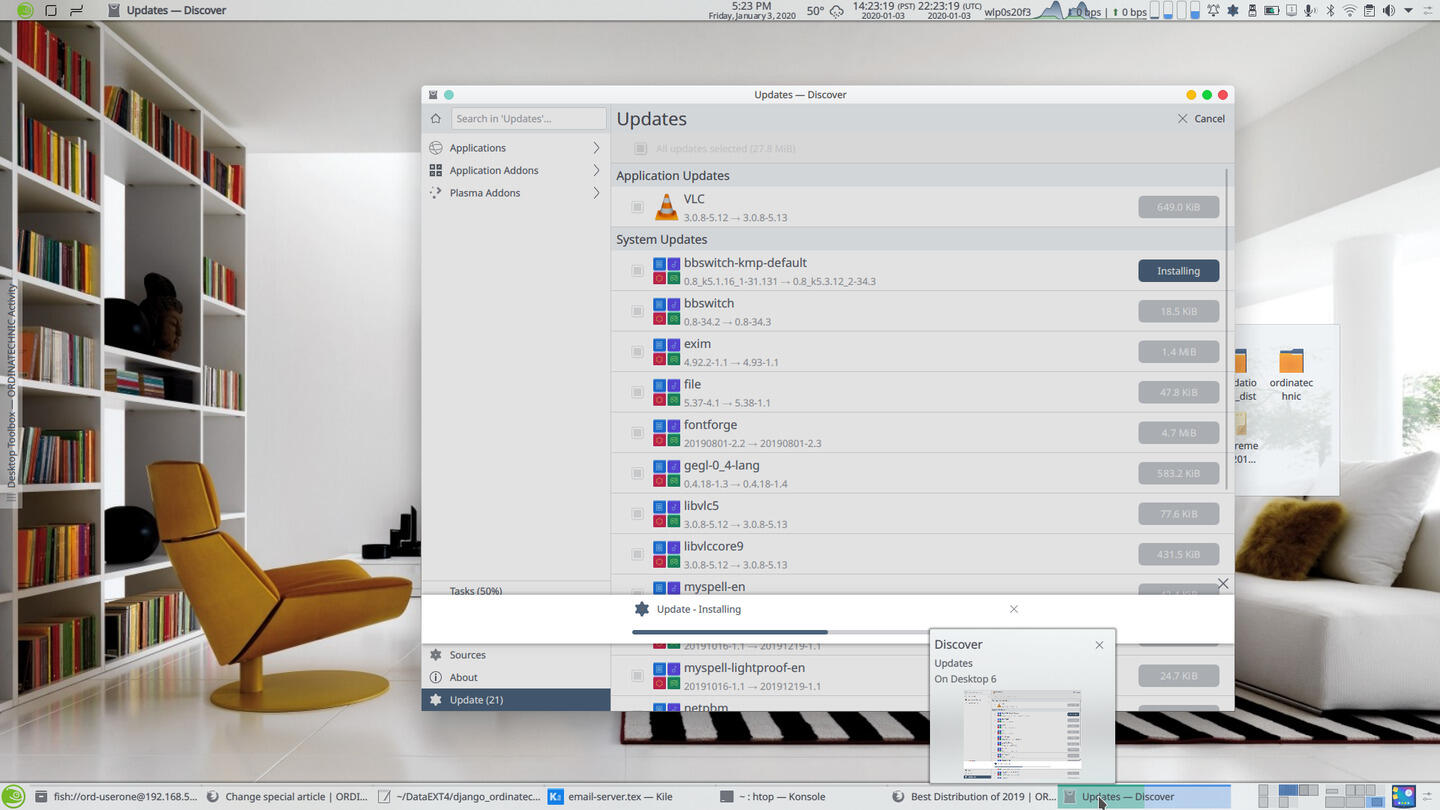Image resolution: width=1440 pixels, height=810 pixels.
Task: Click the battery tray icon
Action: pyautogui.click(x=1272, y=11)
